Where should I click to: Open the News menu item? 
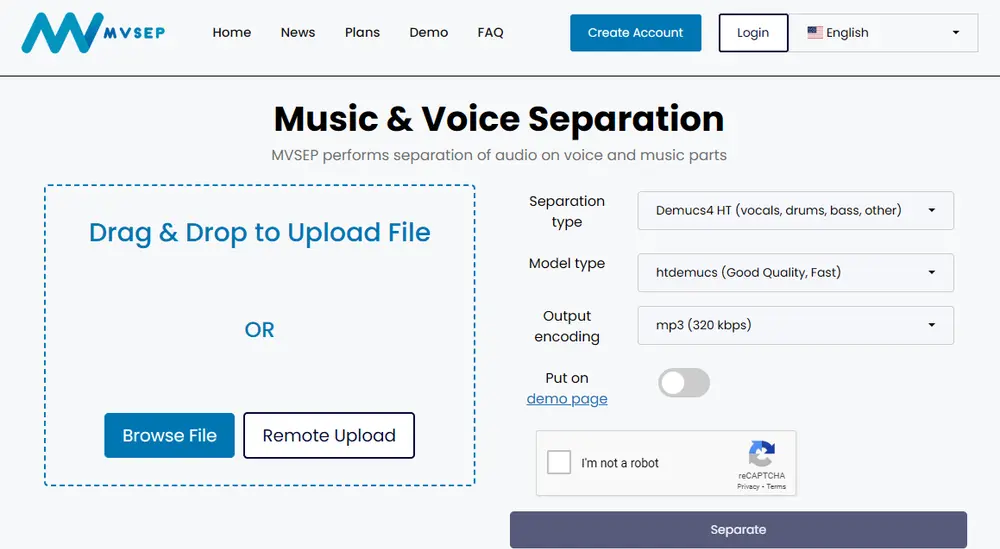(x=298, y=33)
